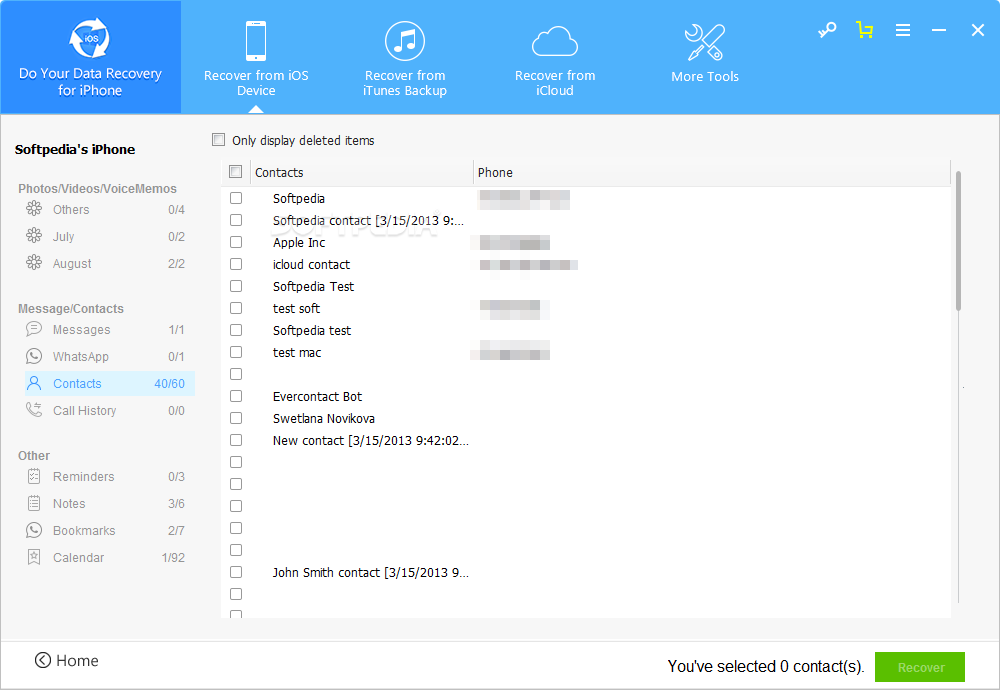Toggle the select-all Contacts header checkbox

pyautogui.click(x=235, y=172)
